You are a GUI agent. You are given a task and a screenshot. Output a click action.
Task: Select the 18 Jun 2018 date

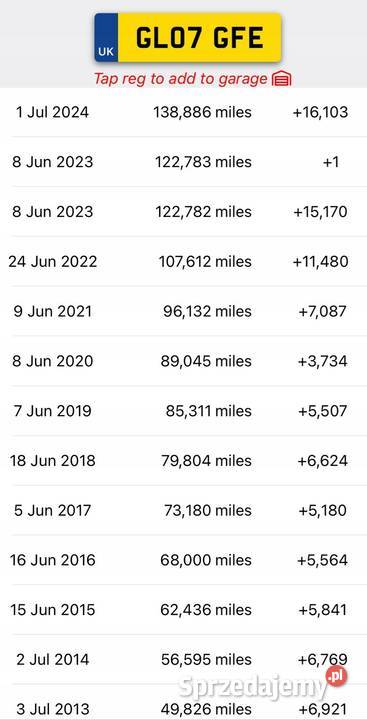pyautogui.click(x=53, y=461)
